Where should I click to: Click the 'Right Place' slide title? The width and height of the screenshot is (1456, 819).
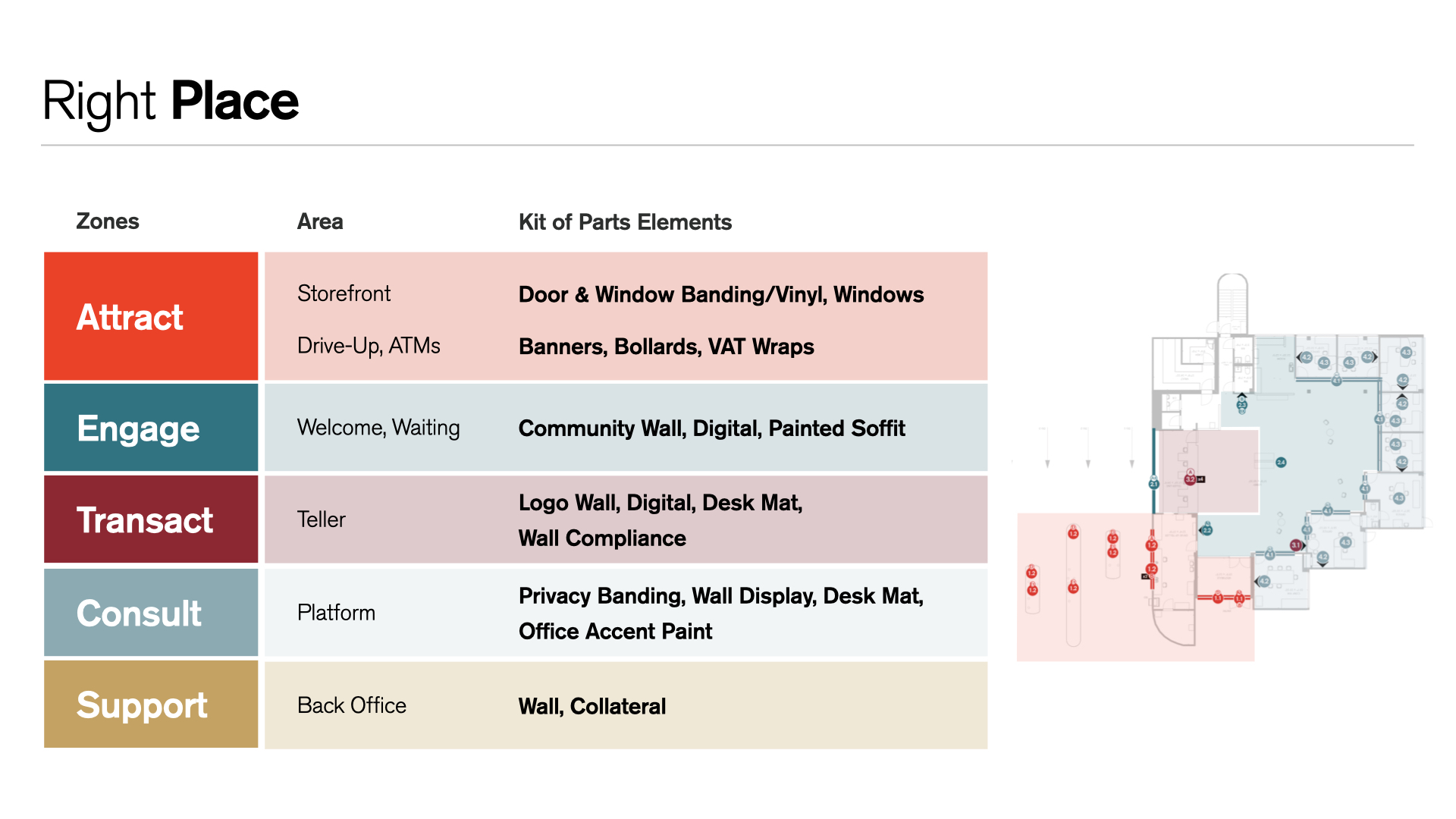click(171, 101)
